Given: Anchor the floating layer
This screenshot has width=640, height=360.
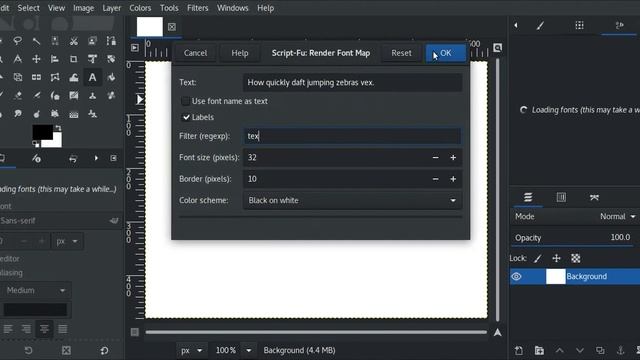Looking at the screenshot, I should [620, 350].
